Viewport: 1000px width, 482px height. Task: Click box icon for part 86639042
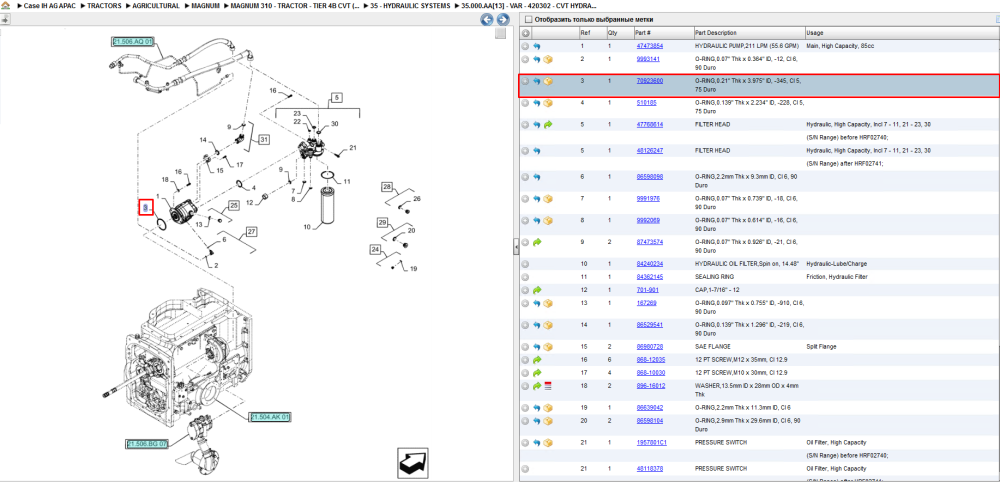pyautogui.click(x=548, y=408)
